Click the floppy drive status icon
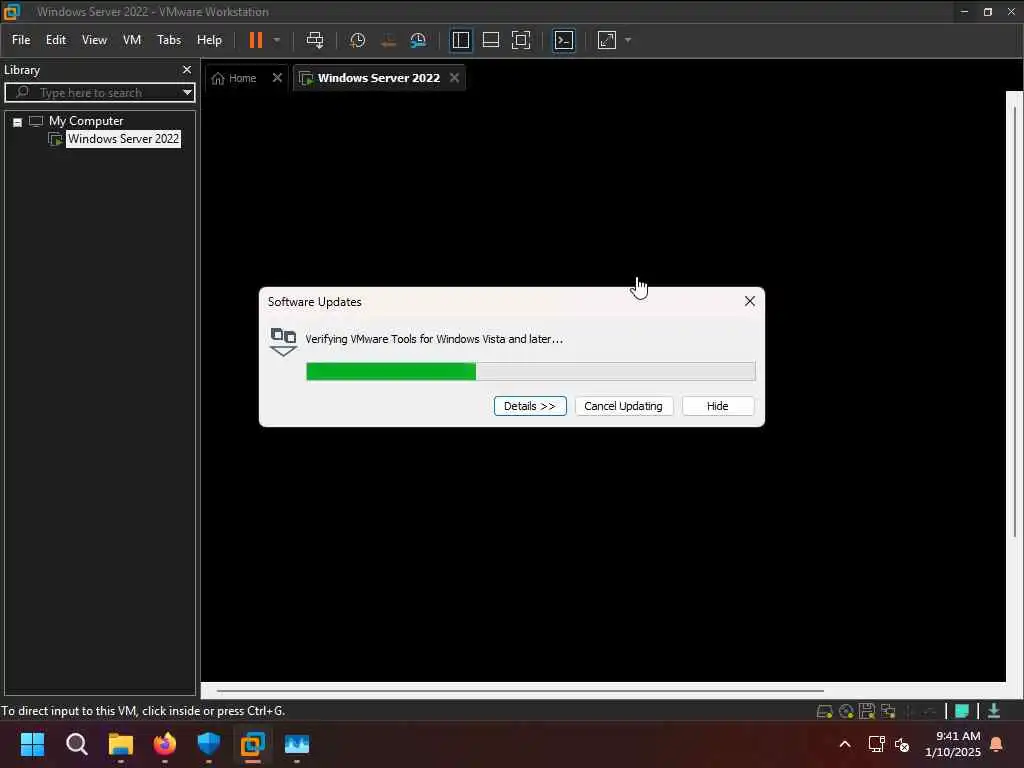 point(867,711)
